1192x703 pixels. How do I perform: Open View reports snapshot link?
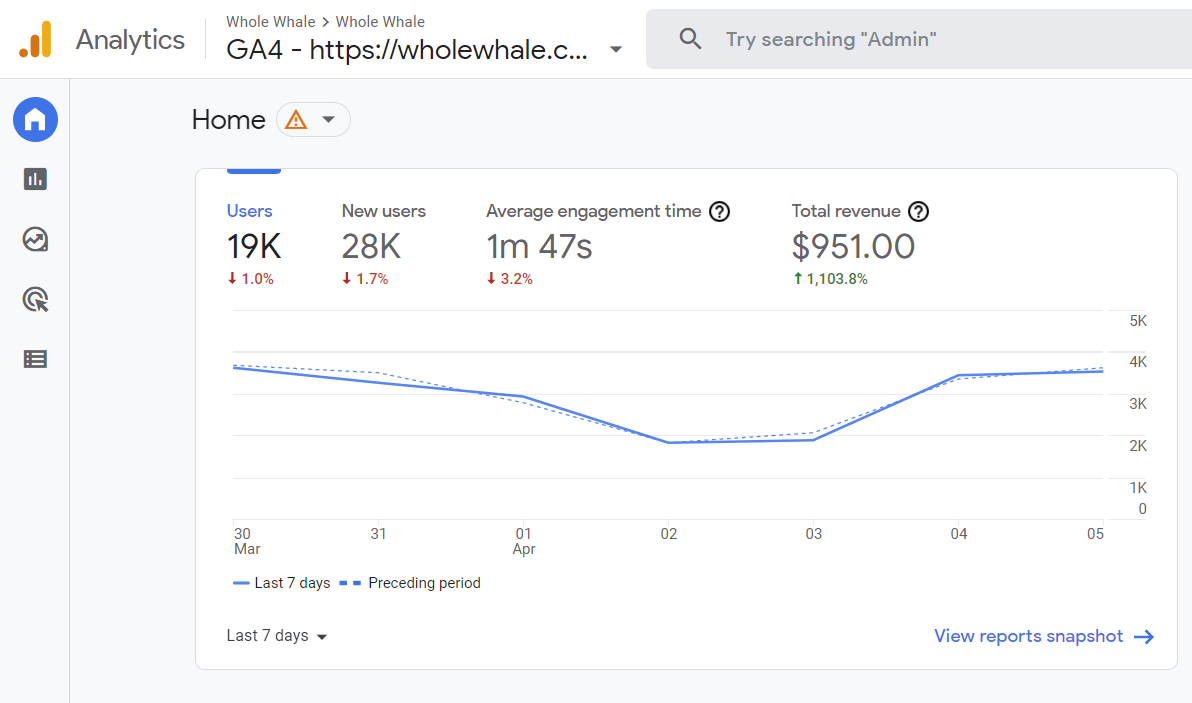pos(1029,636)
